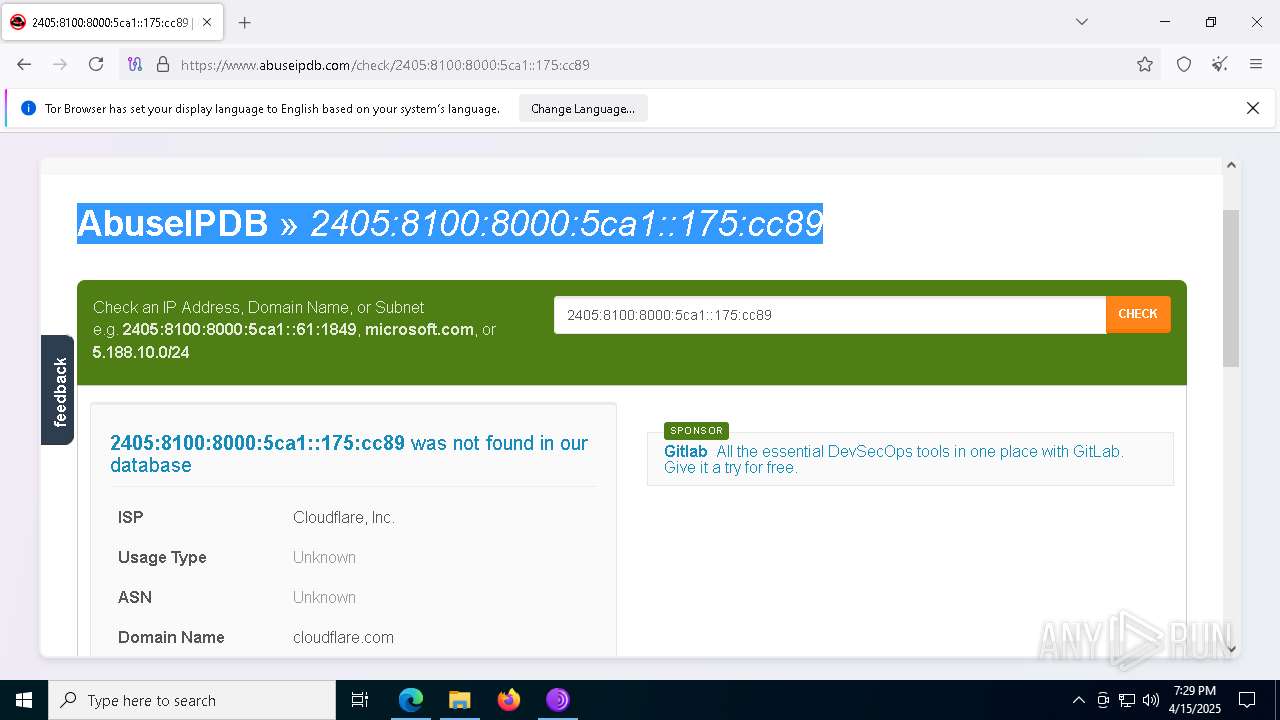Image resolution: width=1280 pixels, height=720 pixels.
Task: Expand the list all tabs chevron
Action: coord(1082,22)
